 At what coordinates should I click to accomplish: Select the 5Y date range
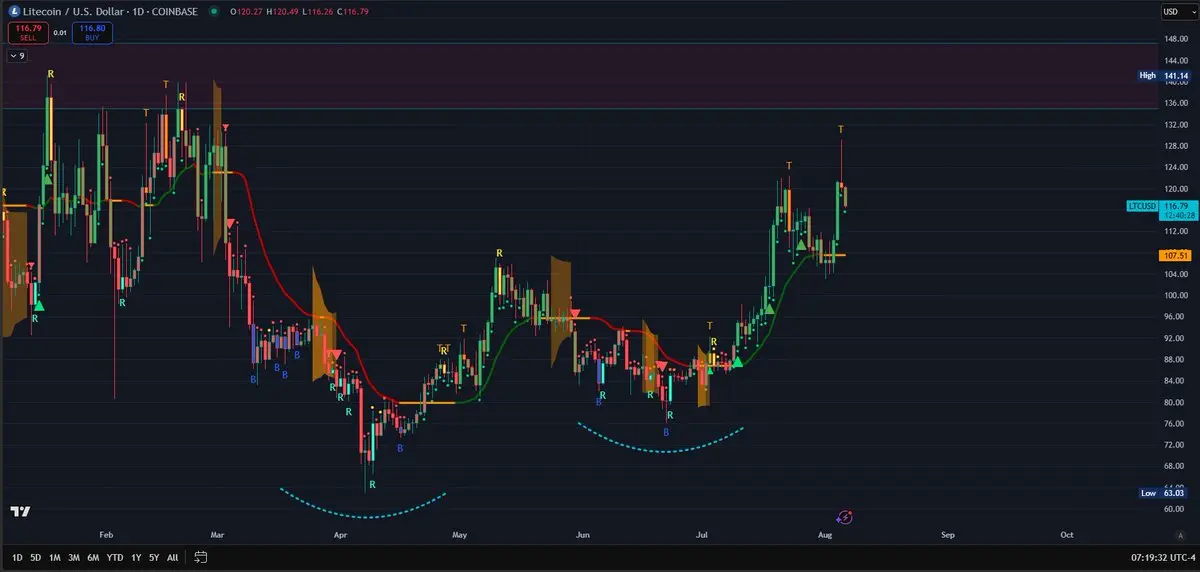[154, 557]
